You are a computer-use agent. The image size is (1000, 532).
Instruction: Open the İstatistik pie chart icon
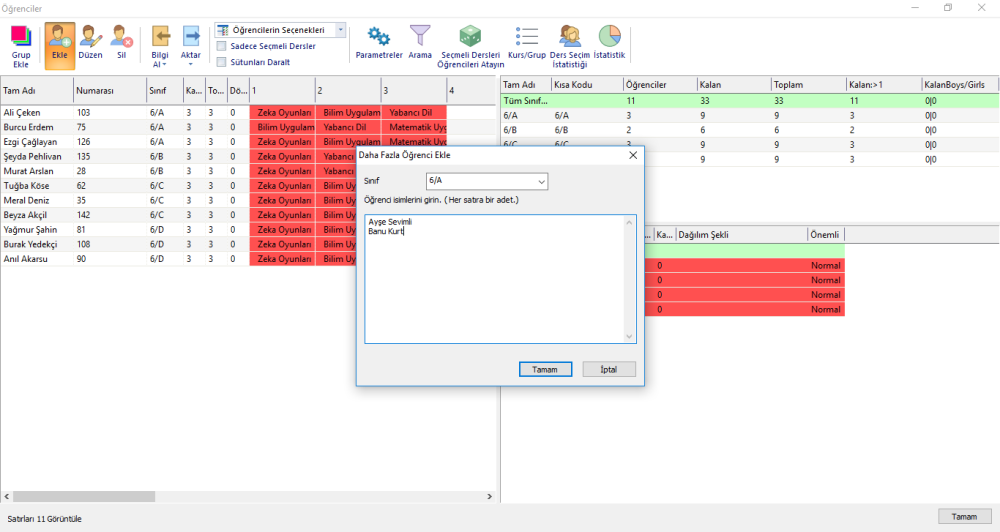tap(609, 43)
